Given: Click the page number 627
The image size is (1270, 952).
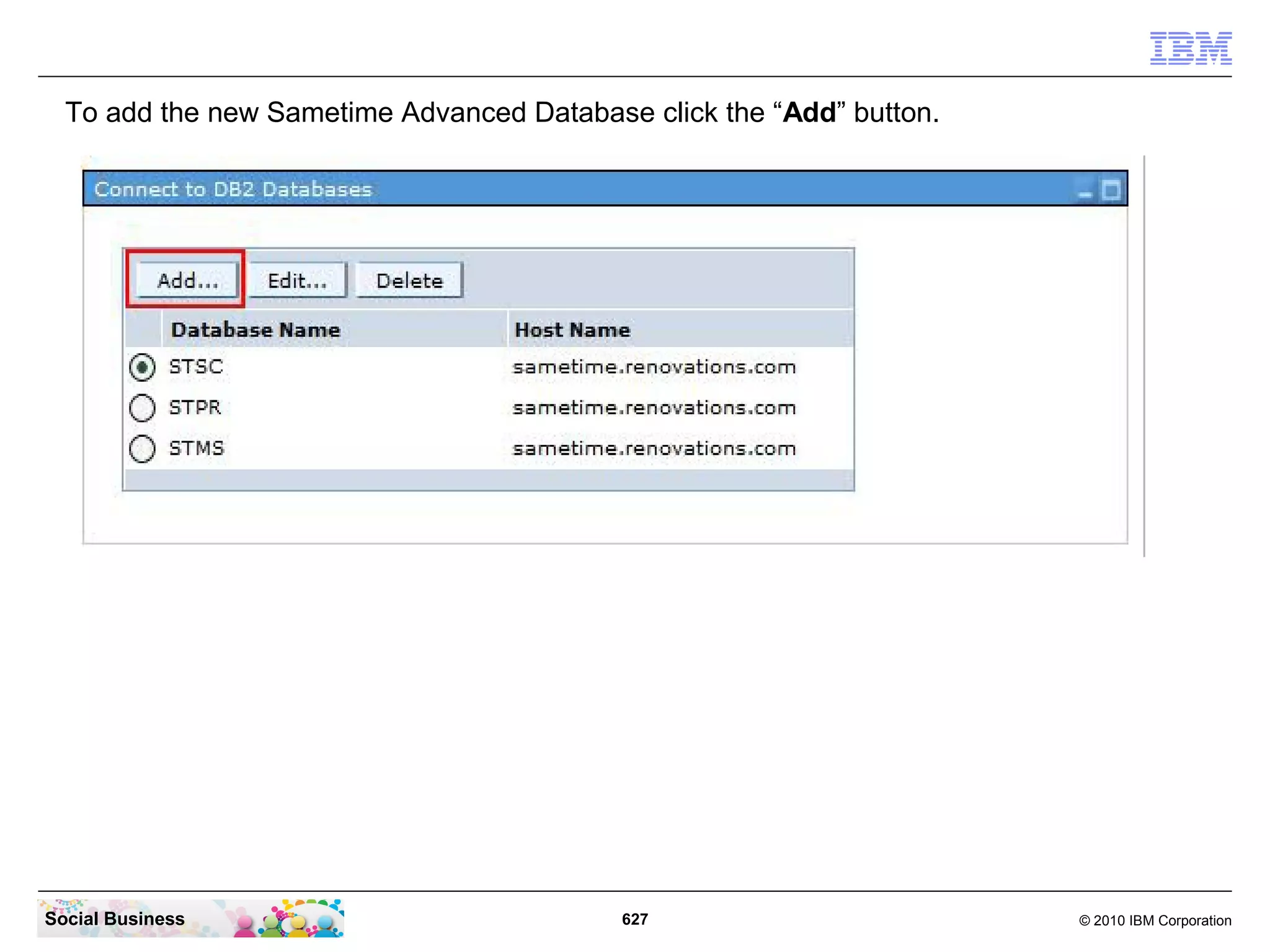Looking at the screenshot, I should (635, 919).
